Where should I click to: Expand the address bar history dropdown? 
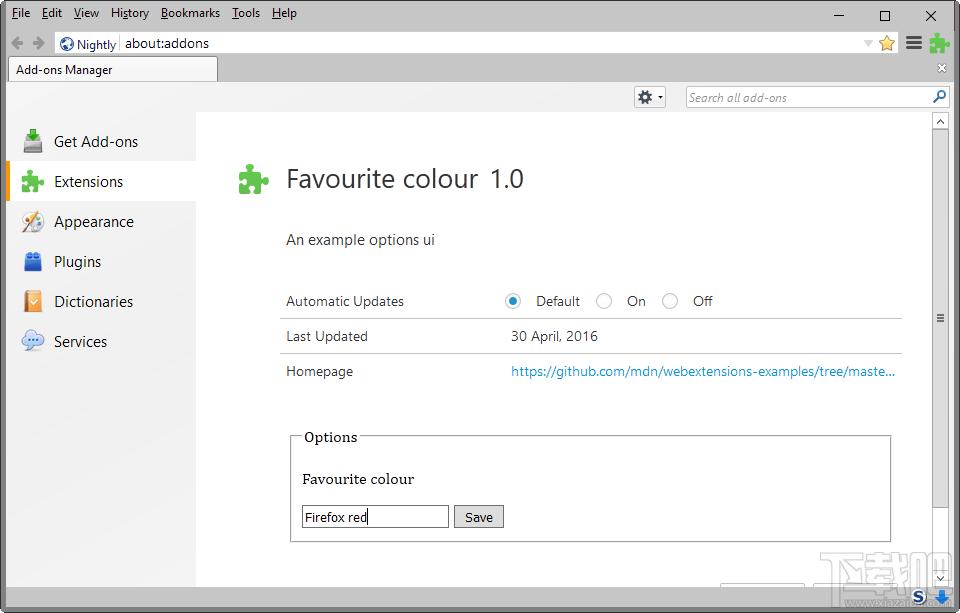[x=868, y=43]
